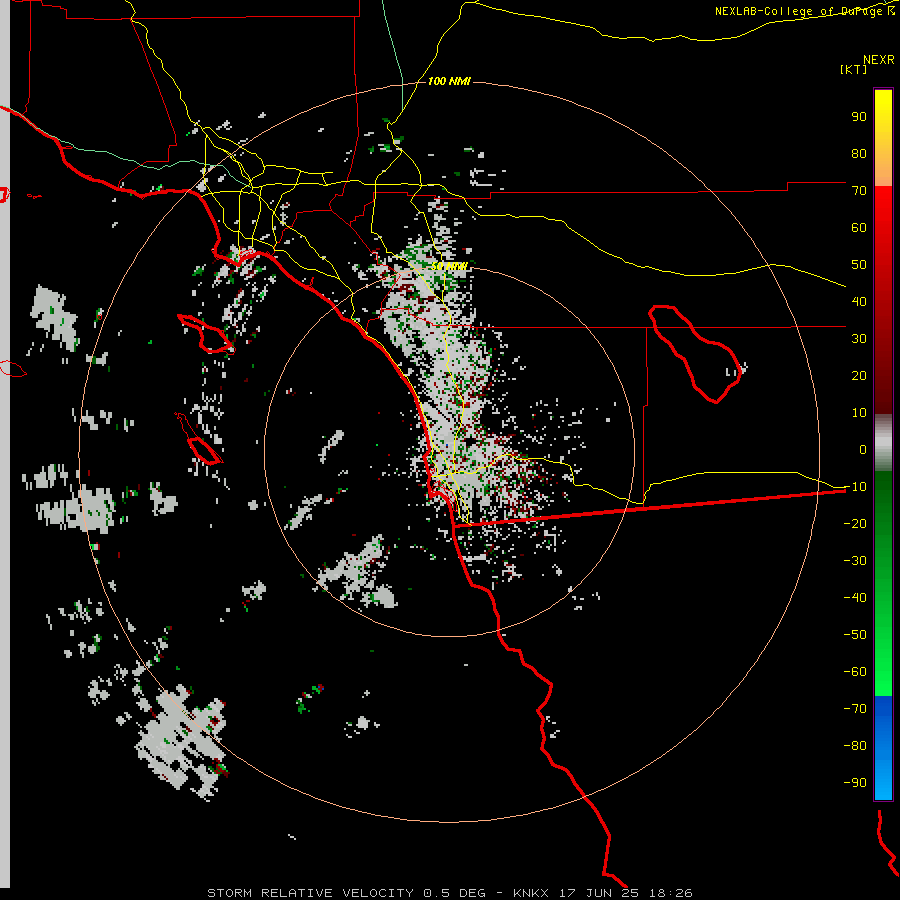Click the -80 value on velocity scale
Image resolution: width=900 pixels, height=900 pixels.
855,746
